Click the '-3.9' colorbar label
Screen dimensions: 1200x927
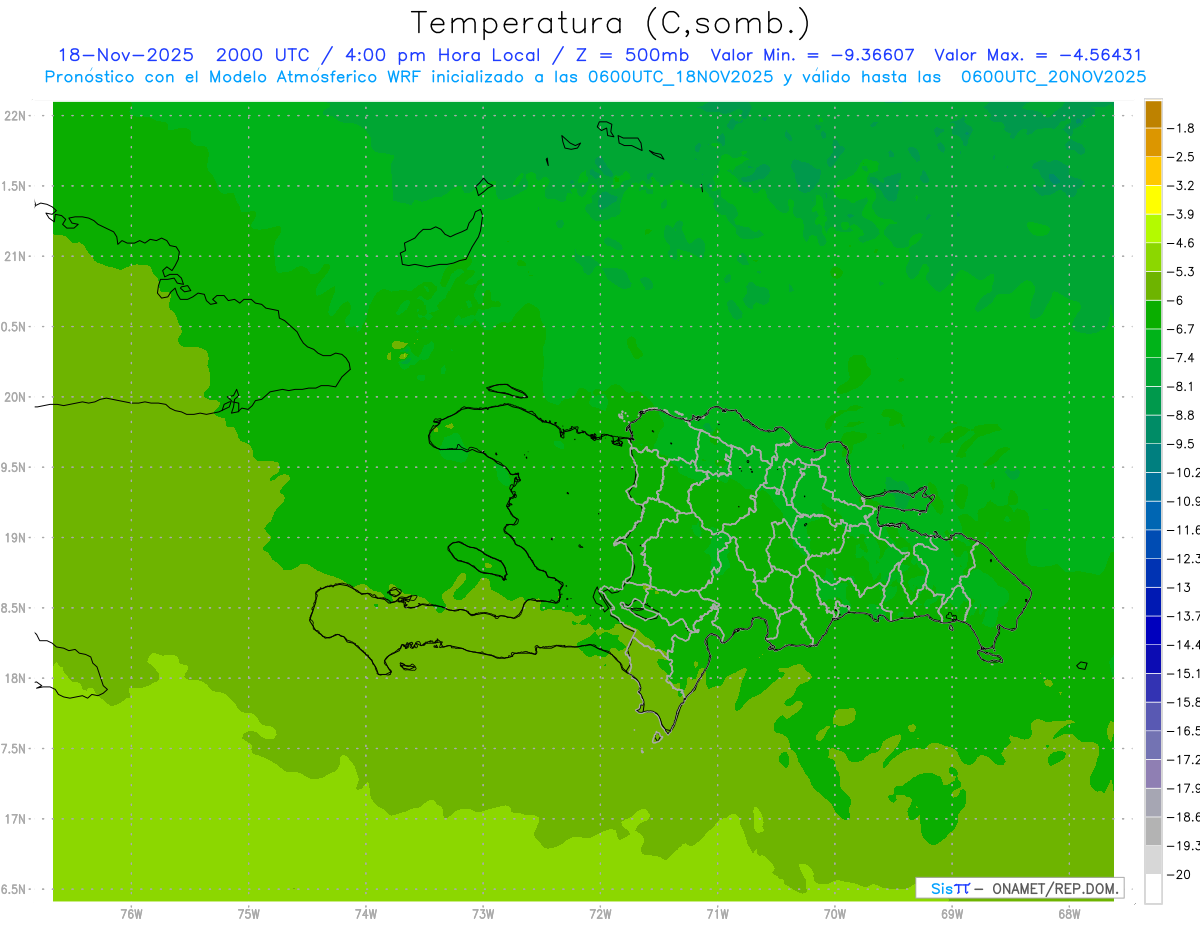click(1181, 214)
